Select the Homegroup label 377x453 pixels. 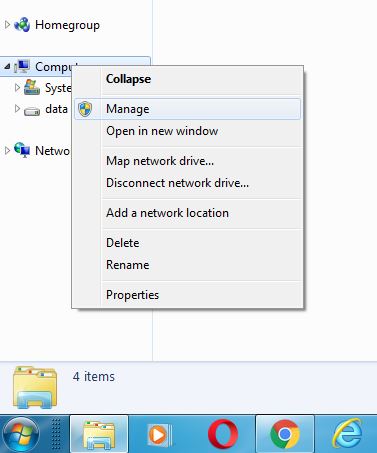click(x=67, y=25)
